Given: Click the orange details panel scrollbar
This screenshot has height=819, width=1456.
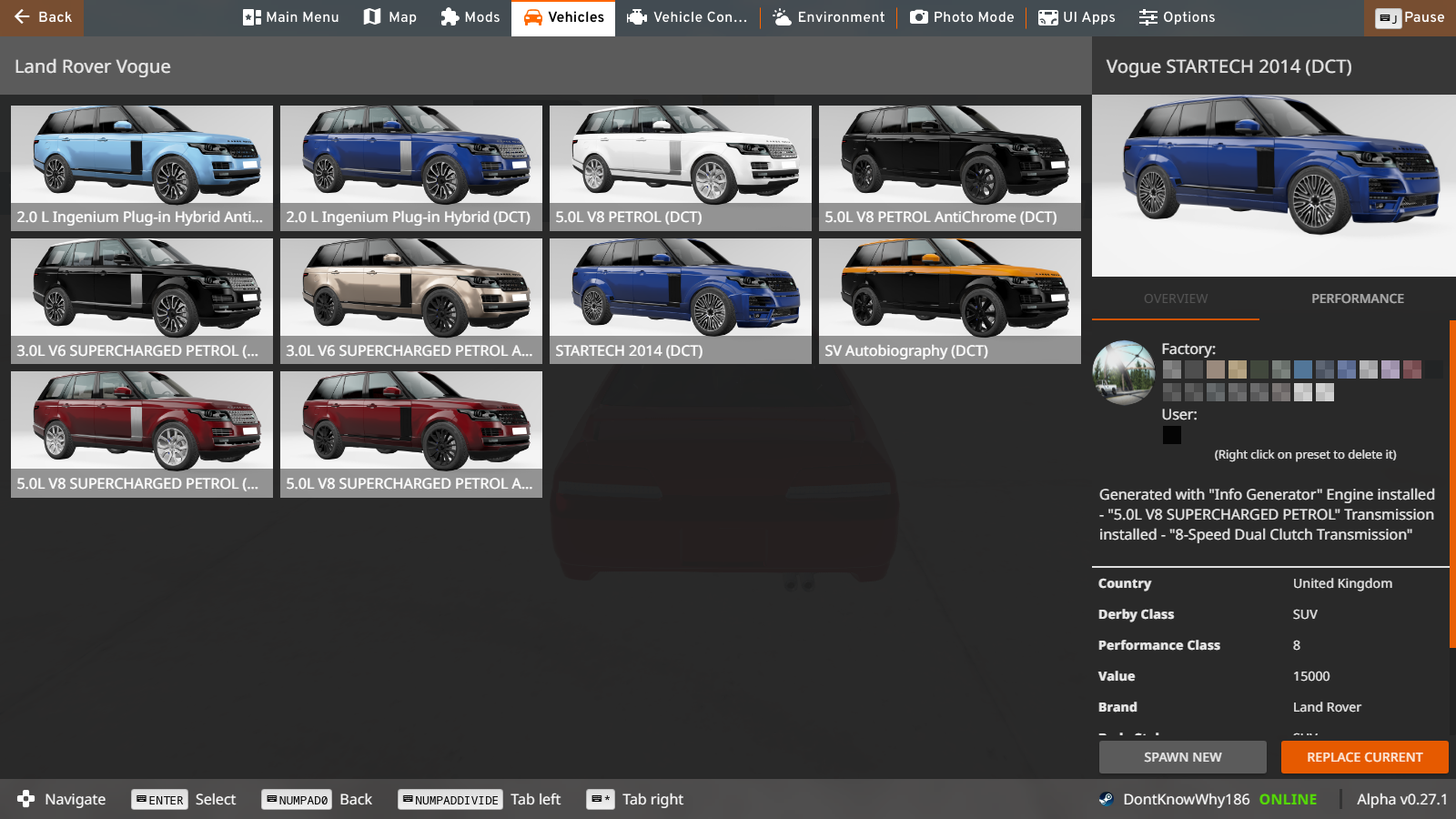Looking at the screenshot, I should click(1452, 484).
